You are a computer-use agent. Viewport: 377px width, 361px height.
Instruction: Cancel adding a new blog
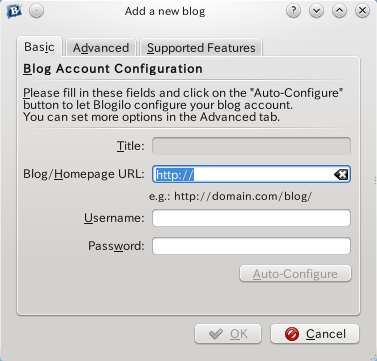315,334
